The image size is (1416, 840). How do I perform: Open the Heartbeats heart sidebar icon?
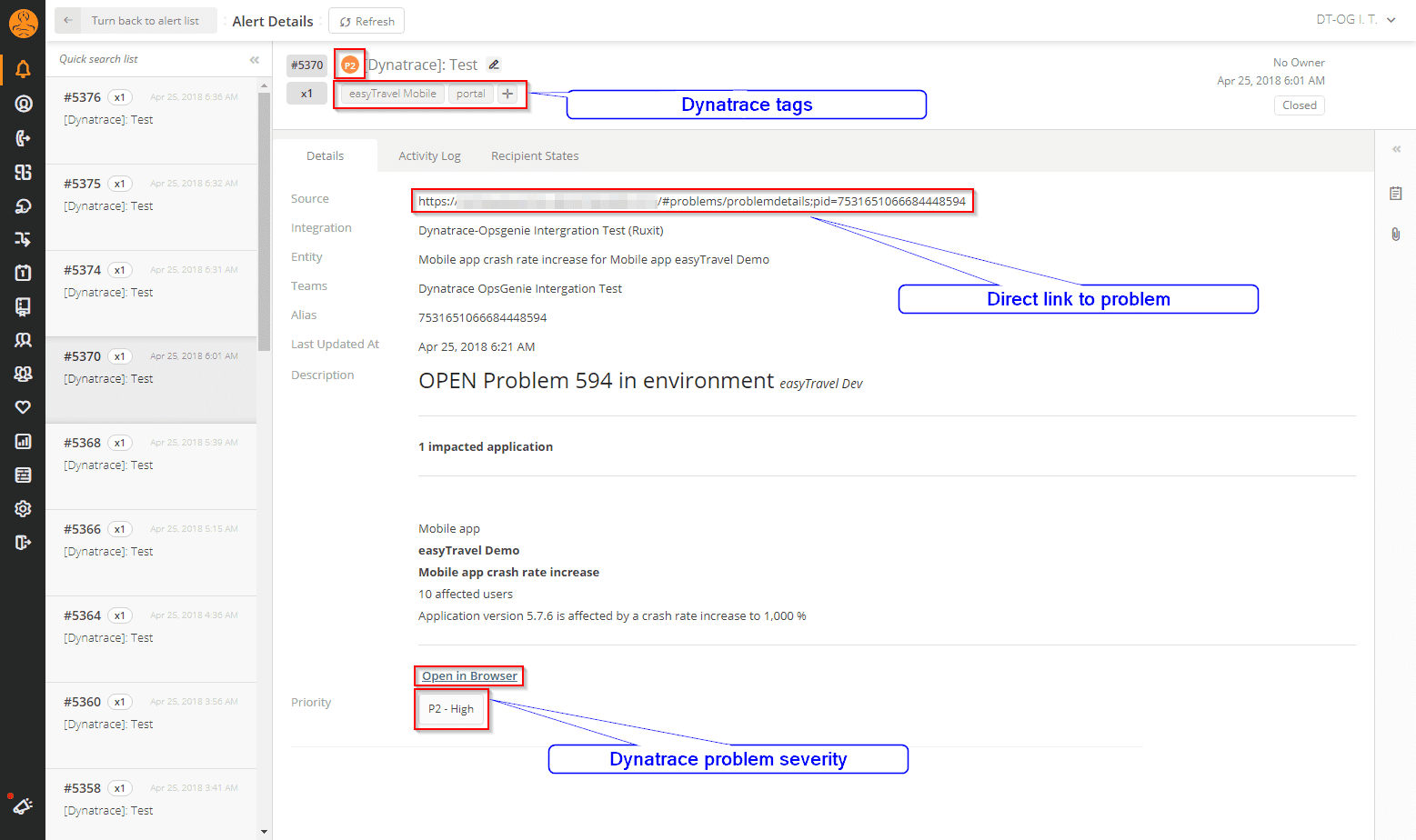(23, 407)
